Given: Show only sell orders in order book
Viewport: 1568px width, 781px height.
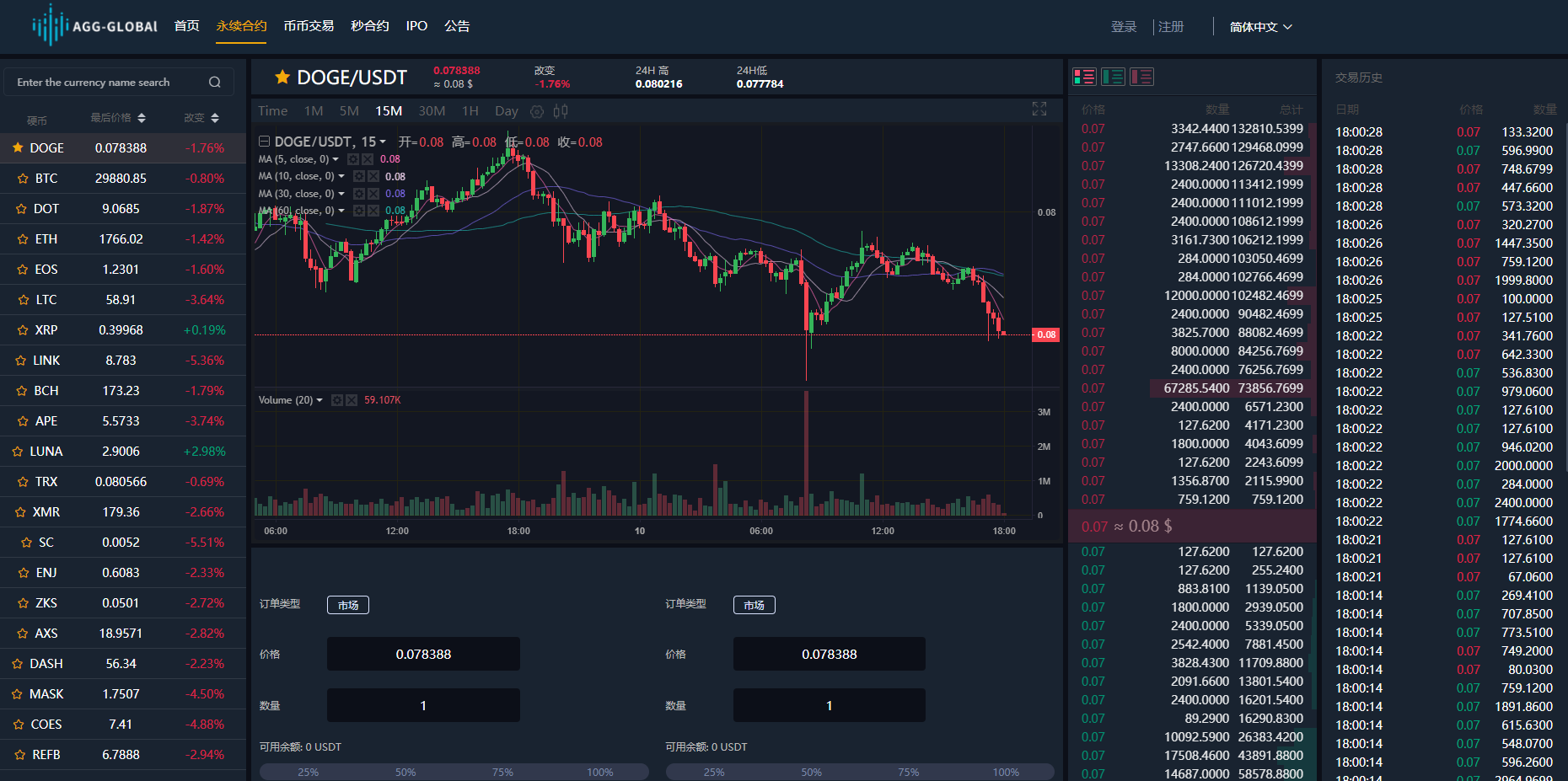Looking at the screenshot, I should tap(1141, 78).
